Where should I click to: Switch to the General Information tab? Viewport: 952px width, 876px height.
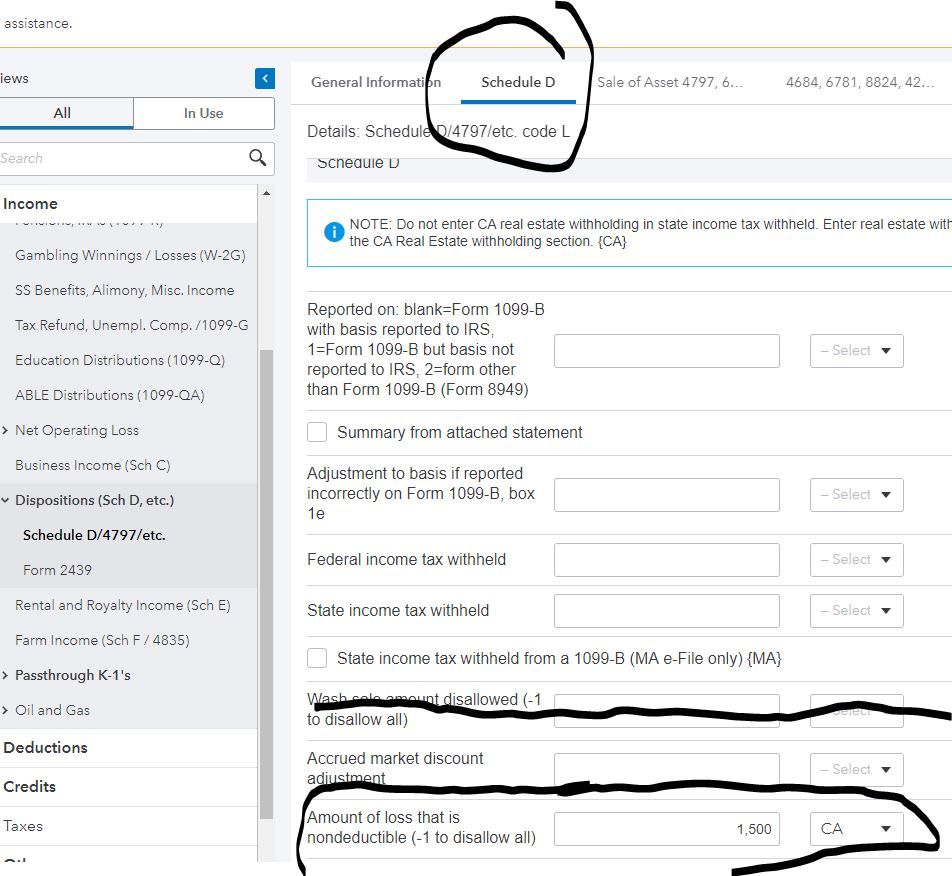tap(375, 82)
